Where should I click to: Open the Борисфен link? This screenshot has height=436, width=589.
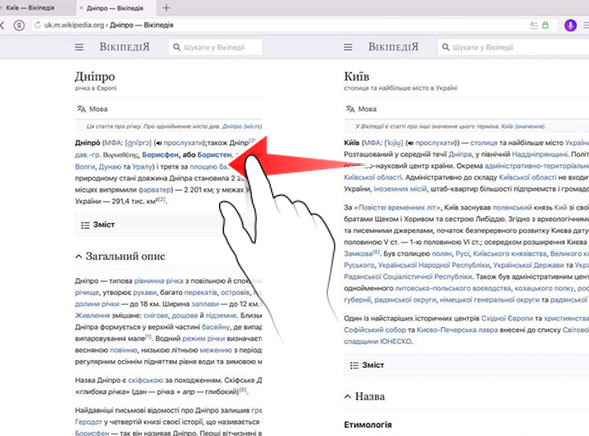pyautogui.click(x=160, y=155)
